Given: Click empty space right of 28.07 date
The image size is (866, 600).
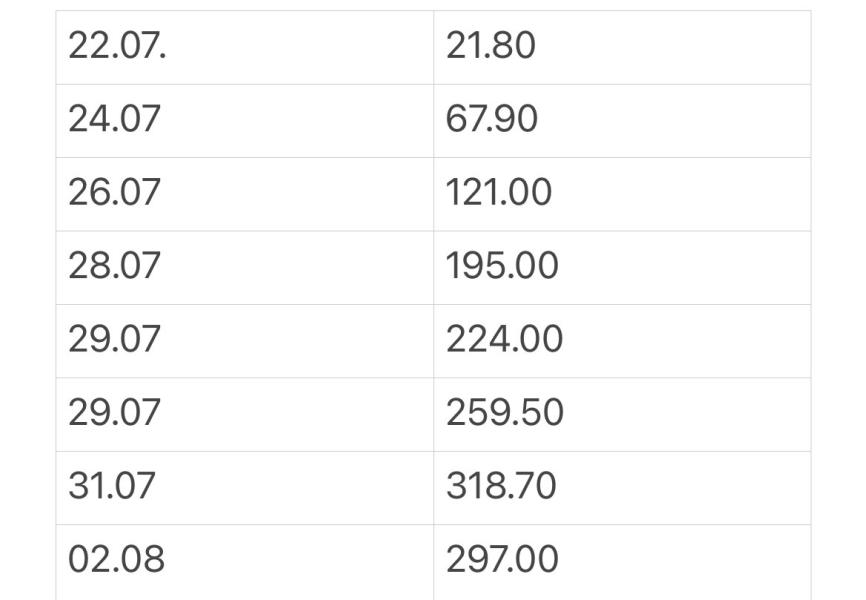Looking at the screenshot, I should click(x=295, y=267).
